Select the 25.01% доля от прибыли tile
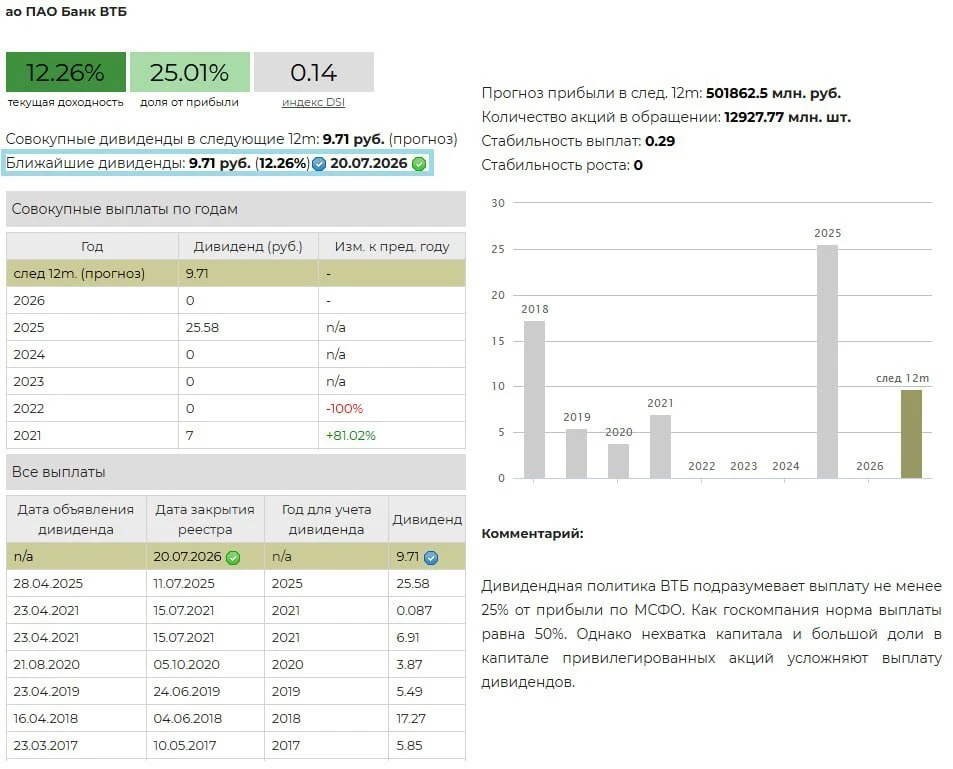953x769 pixels. pyautogui.click(x=190, y=72)
